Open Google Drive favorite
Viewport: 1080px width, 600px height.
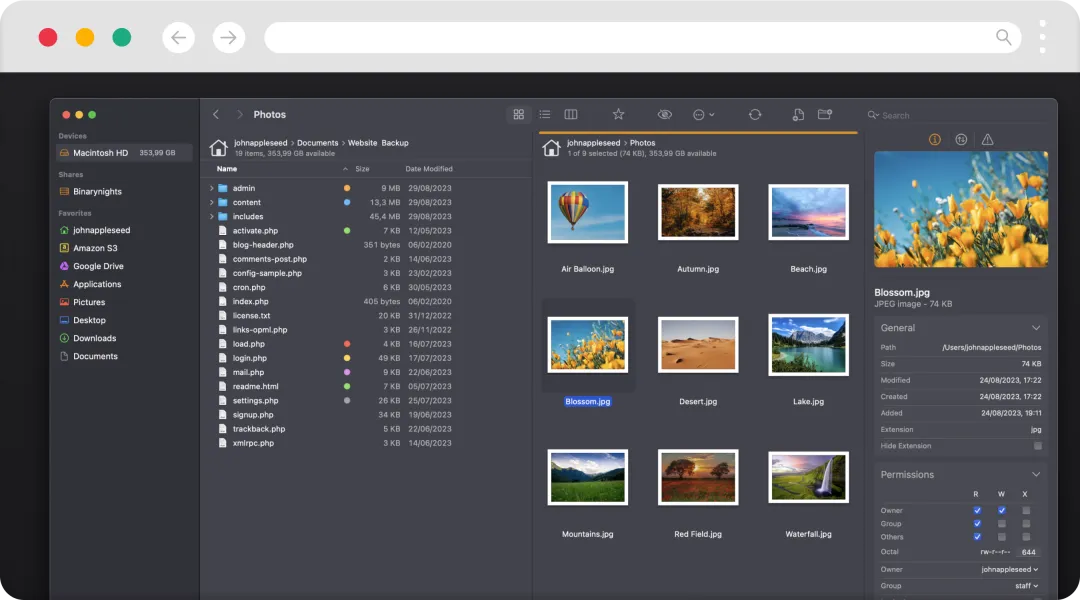[98, 266]
